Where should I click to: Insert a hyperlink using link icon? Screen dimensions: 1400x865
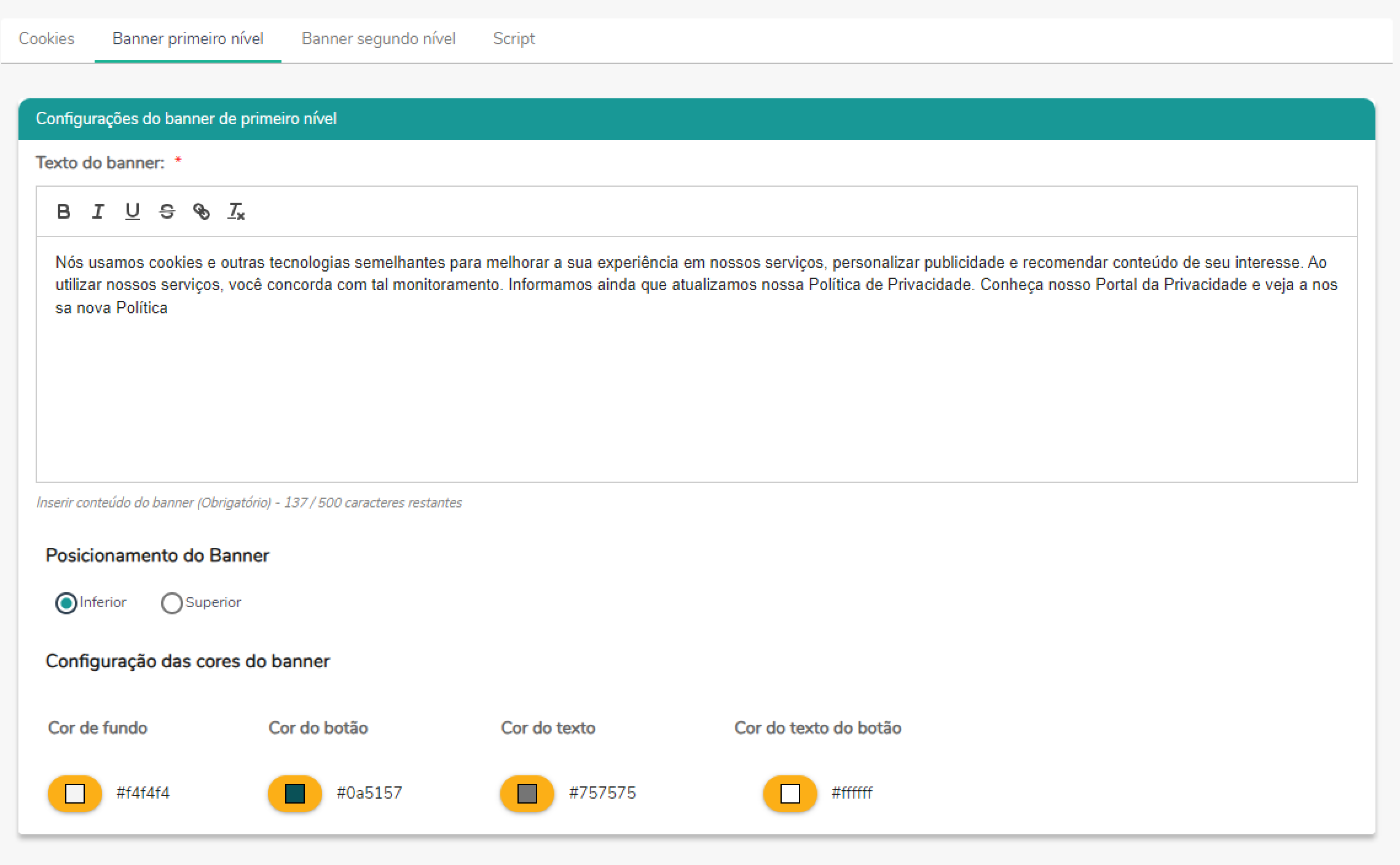point(202,211)
